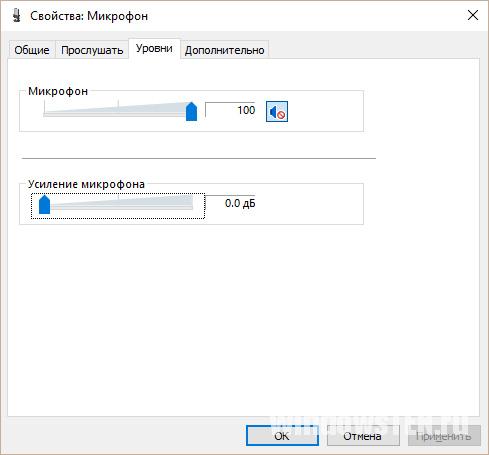Switch to the Общие tab
Image resolution: width=489 pixels, height=455 pixels.
32,50
